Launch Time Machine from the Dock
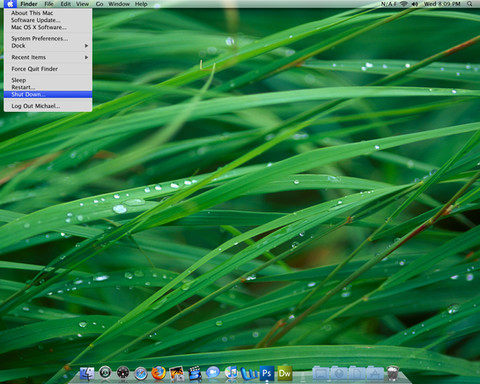Image resolution: width=480 pixels, height=384 pixels. 105,372
